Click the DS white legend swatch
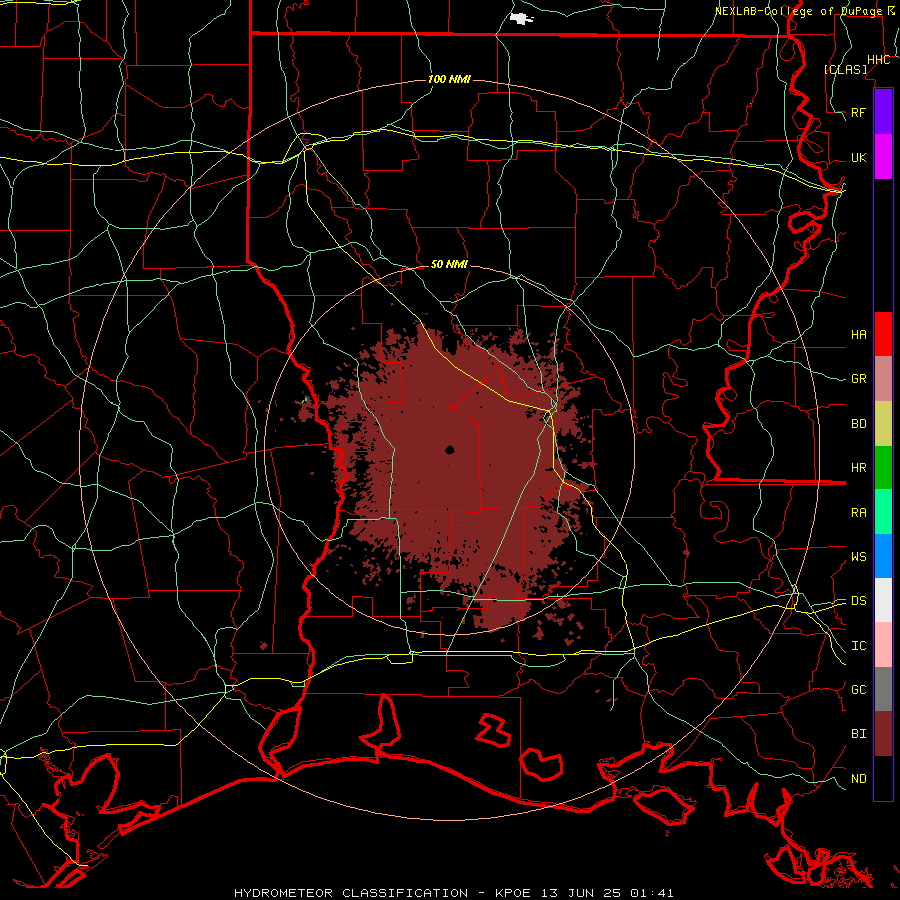 pos(883,600)
